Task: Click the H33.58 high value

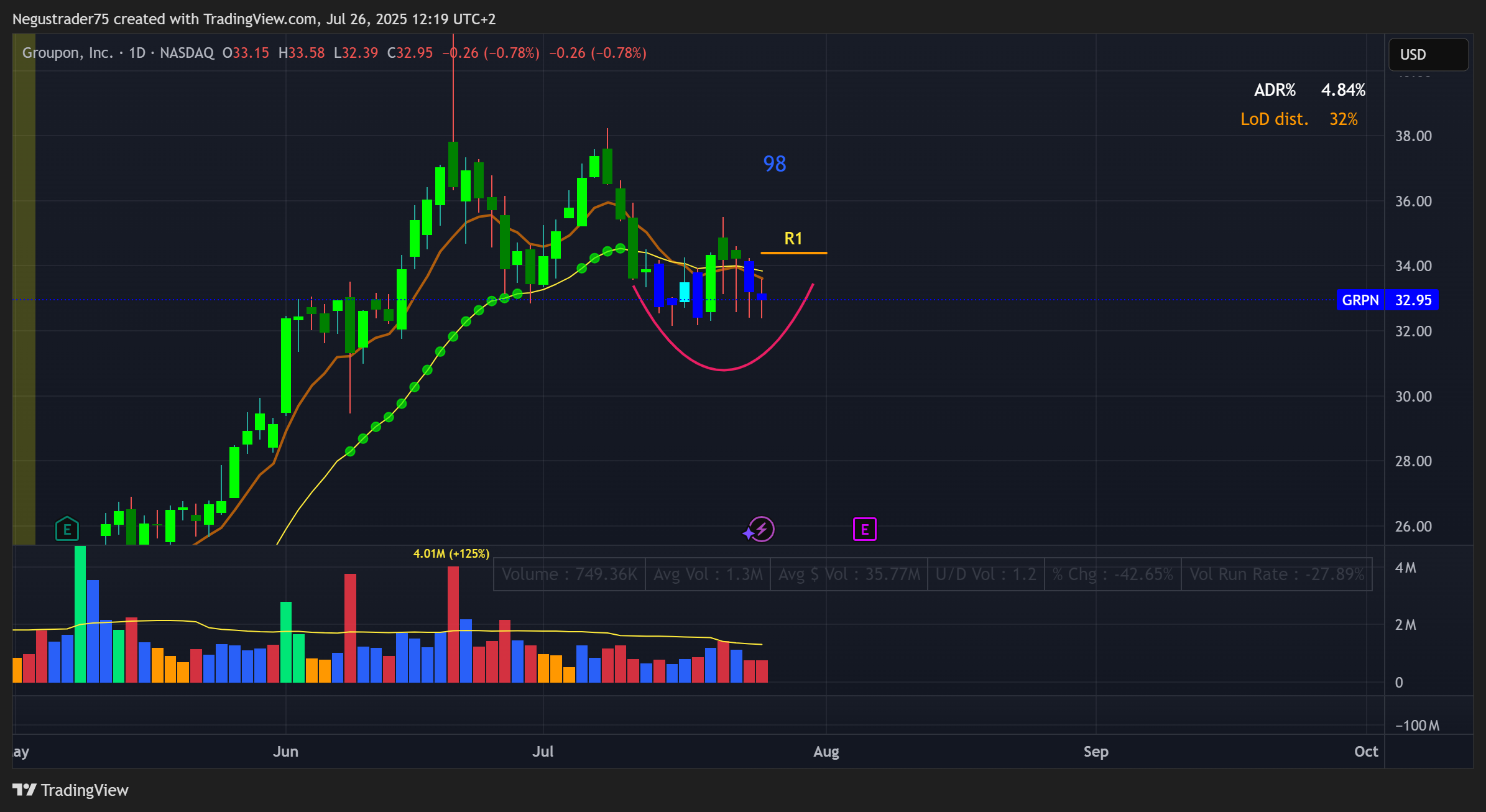Action: pos(302,53)
